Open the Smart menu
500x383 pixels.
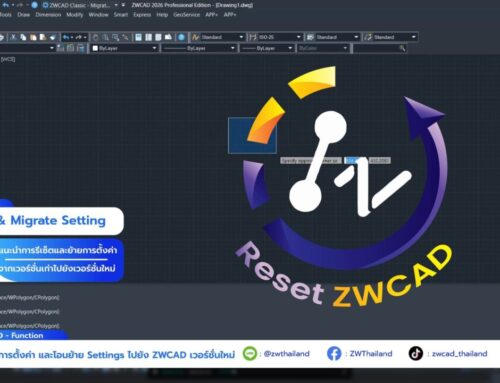click(x=121, y=15)
